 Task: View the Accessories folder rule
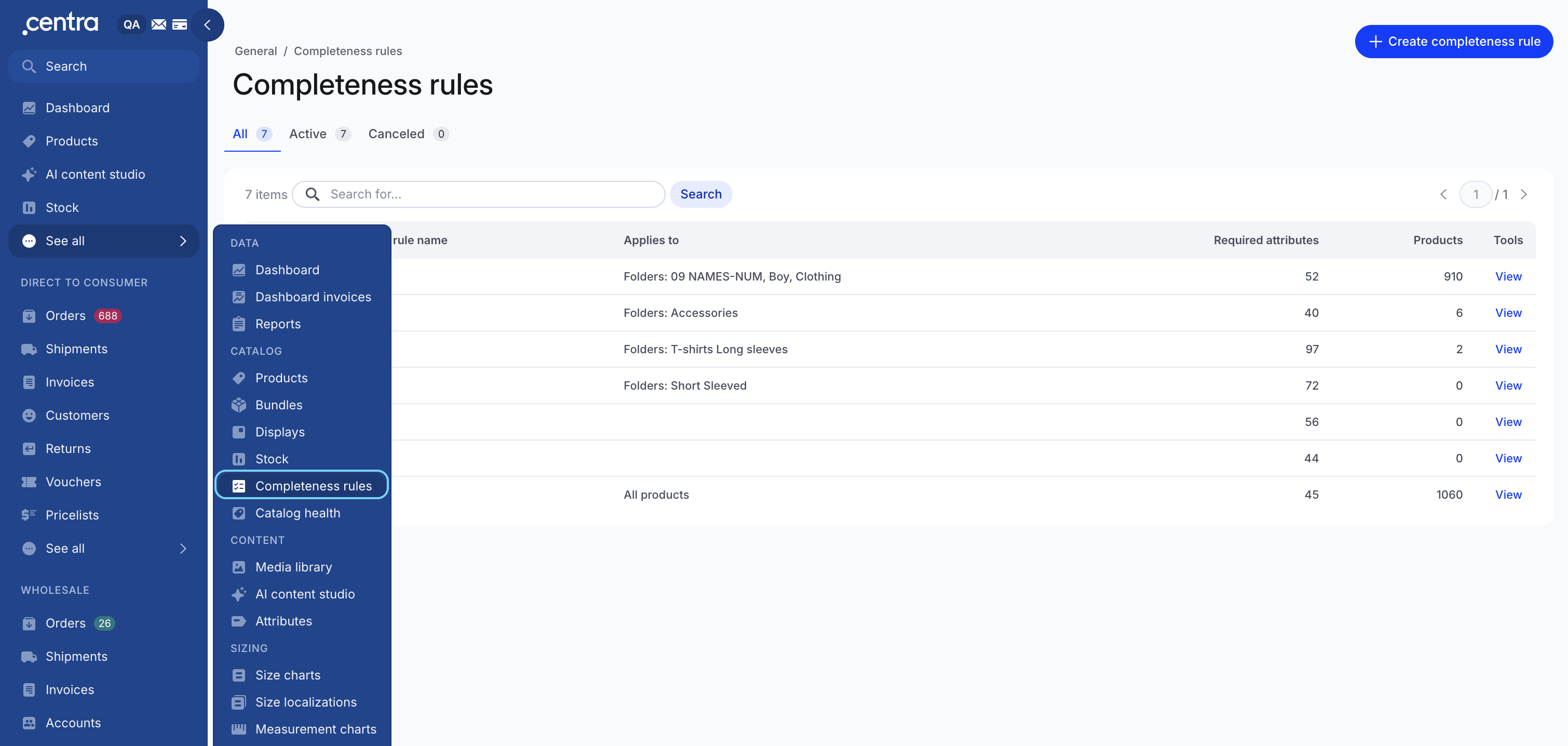(1508, 312)
